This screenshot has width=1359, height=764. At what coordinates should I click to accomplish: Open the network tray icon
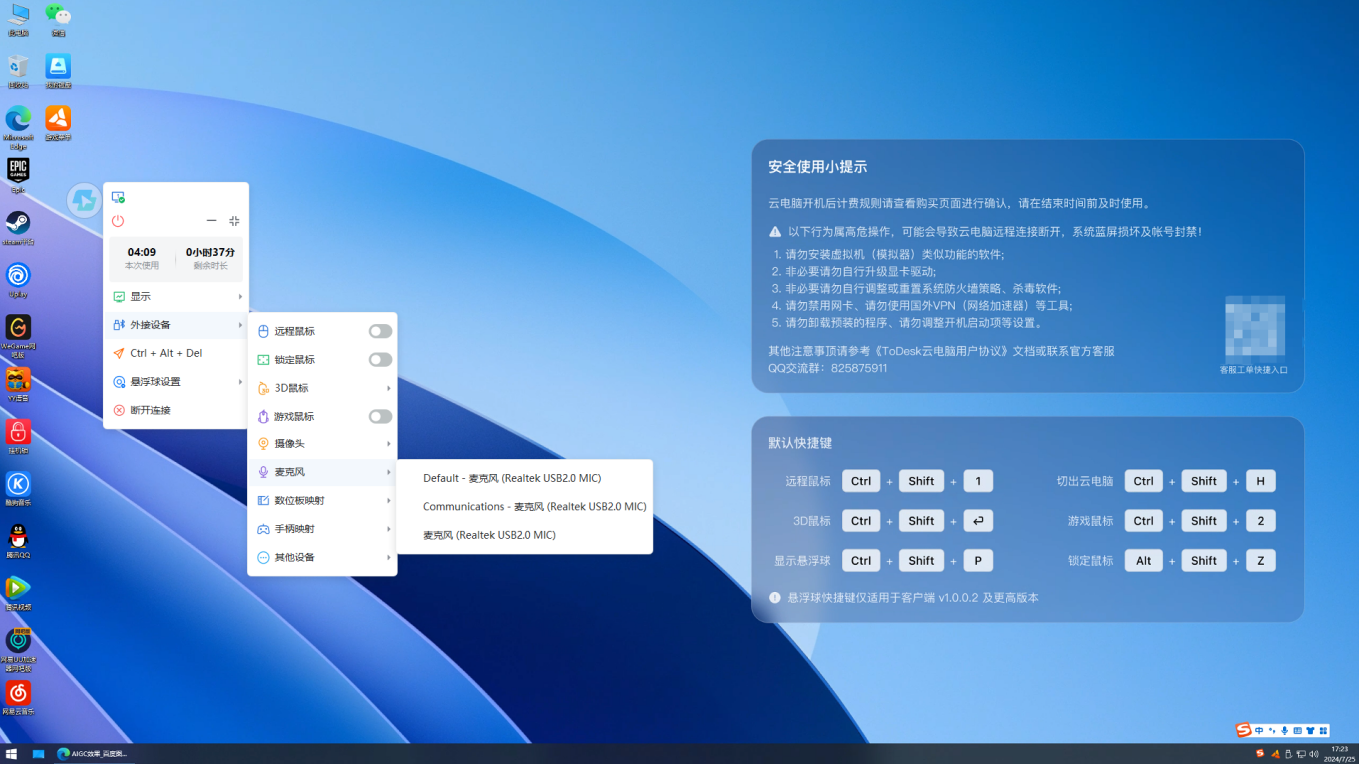pyautogui.click(x=1301, y=754)
